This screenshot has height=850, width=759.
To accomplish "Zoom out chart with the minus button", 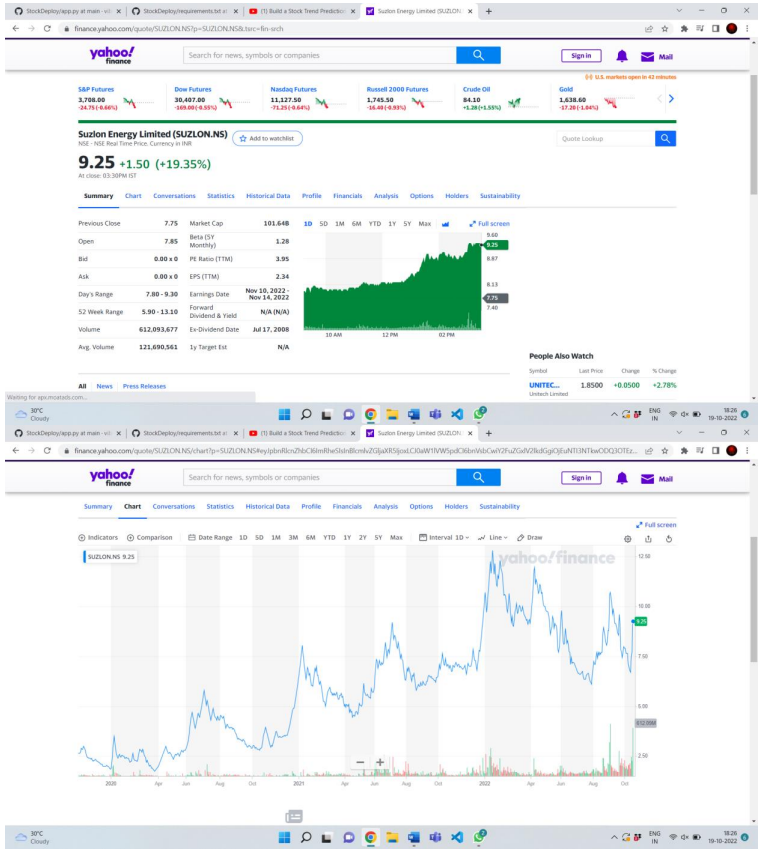I will pyautogui.click(x=361, y=763).
